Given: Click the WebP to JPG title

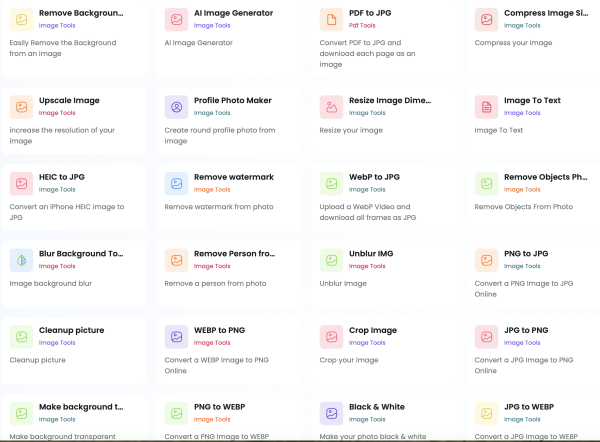Looking at the screenshot, I should 374,177.
